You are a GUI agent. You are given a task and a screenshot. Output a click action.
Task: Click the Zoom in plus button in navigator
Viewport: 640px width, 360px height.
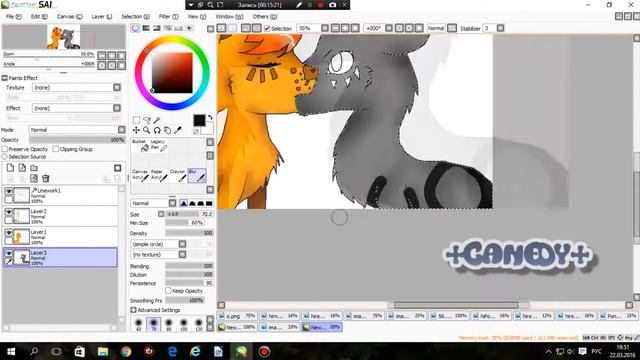(111, 55)
